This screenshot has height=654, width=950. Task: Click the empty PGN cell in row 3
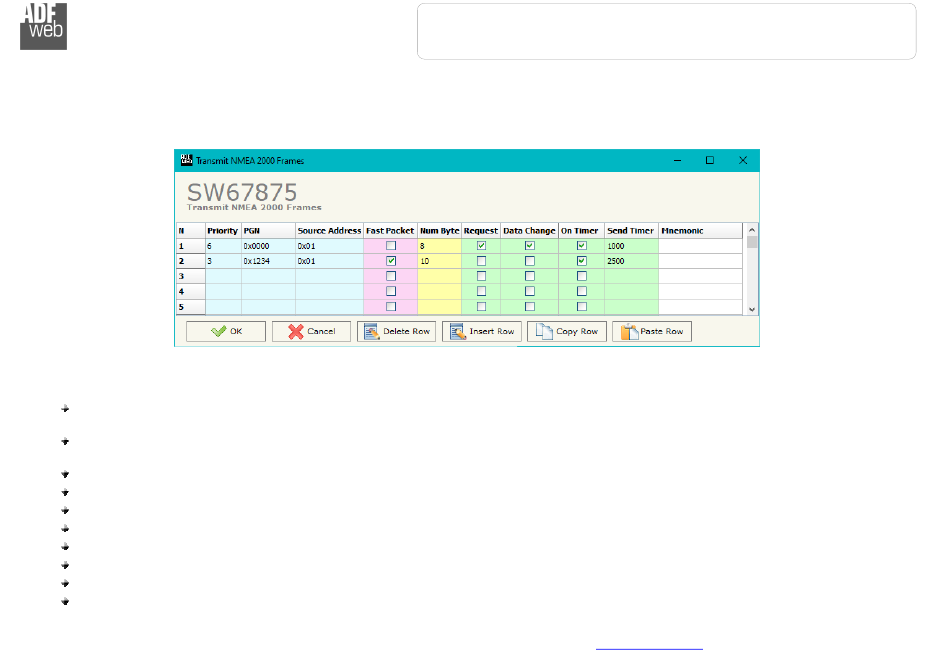pyautogui.click(x=268, y=276)
